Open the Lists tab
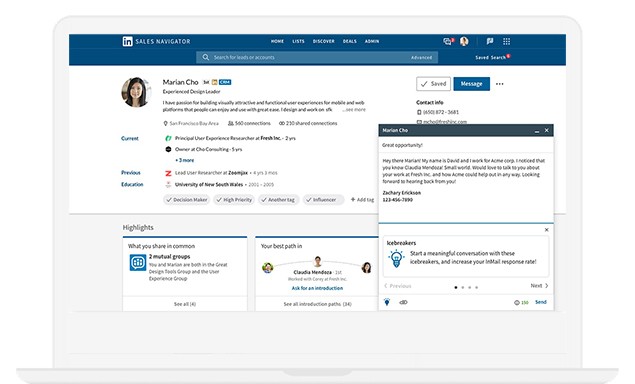This screenshot has height=384, width=635. 298,41
